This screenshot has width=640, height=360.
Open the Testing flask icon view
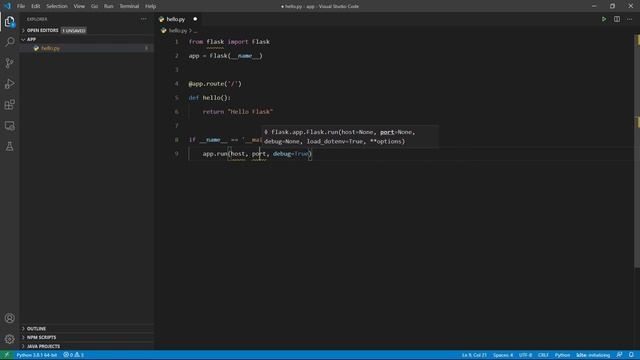pyautogui.click(x=9, y=146)
